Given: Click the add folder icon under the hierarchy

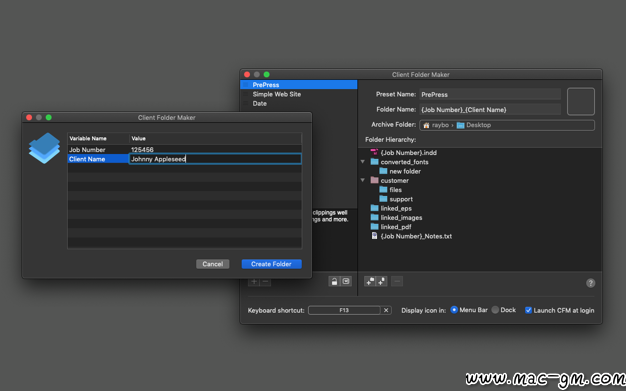Looking at the screenshot, I should [x=370, y=281].
